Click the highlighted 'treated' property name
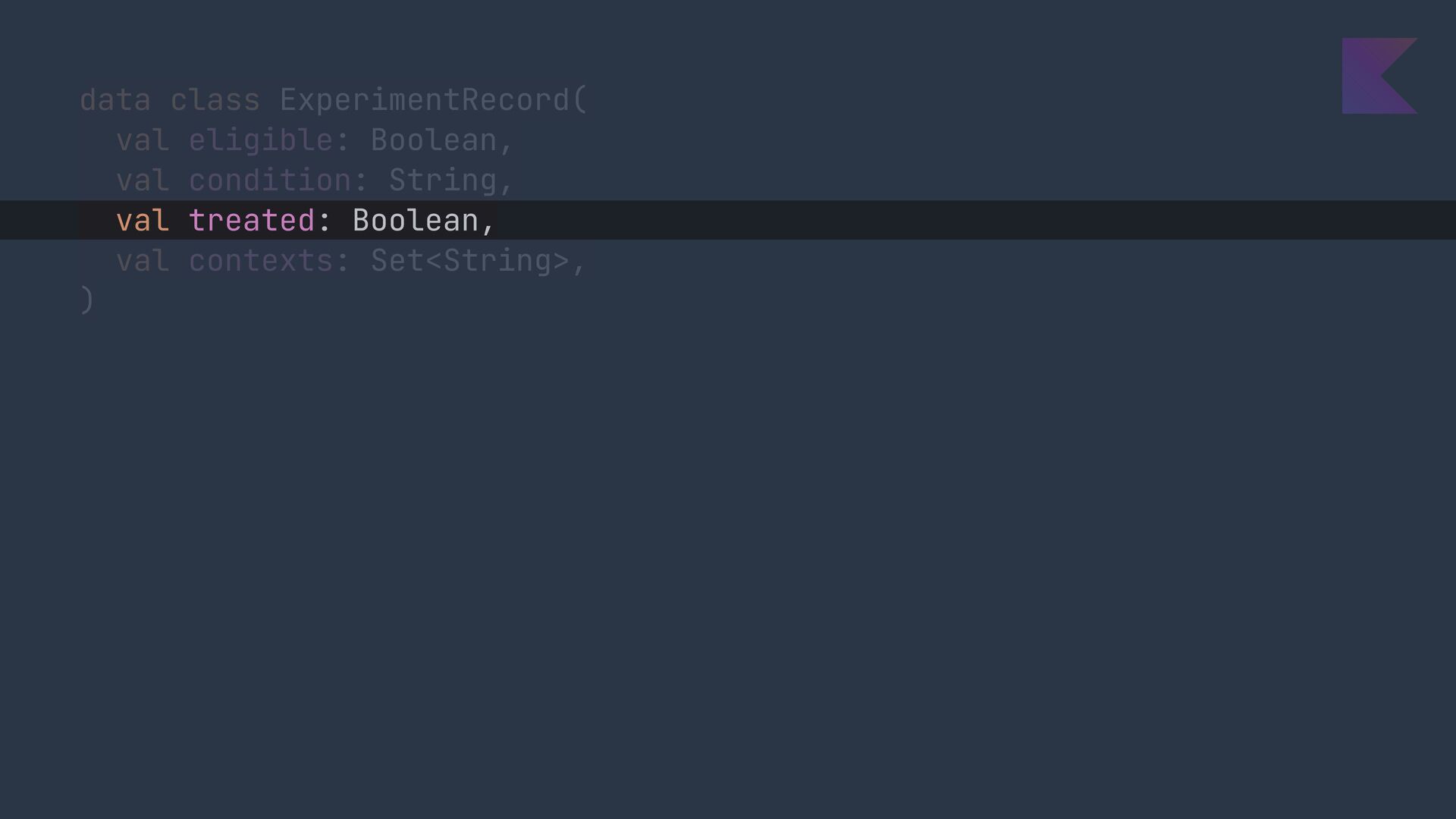The image size is (1456, 819). [252, 221]
